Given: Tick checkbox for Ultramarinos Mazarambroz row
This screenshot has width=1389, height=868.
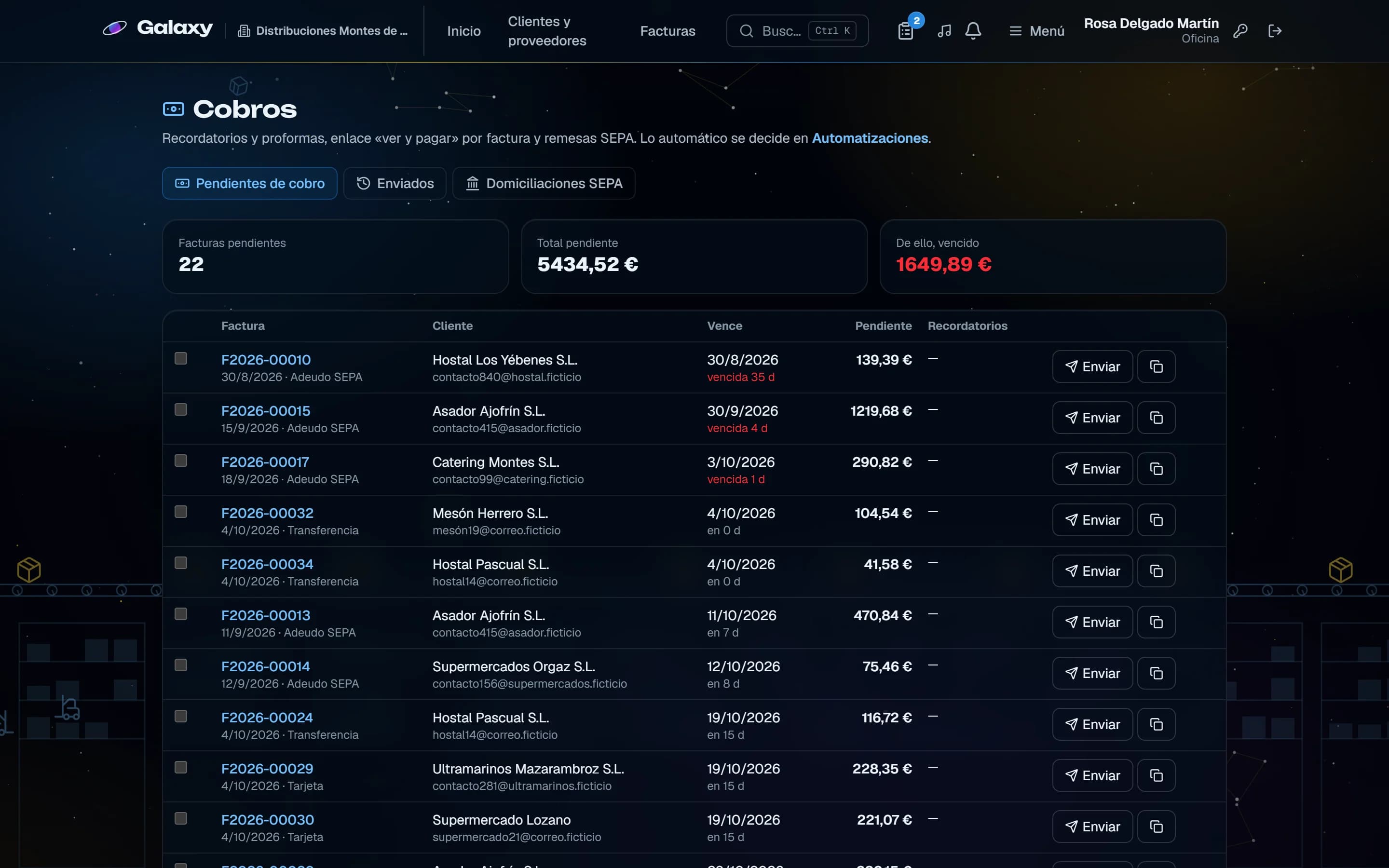Looking at the screenshot, I should (181, 767).
